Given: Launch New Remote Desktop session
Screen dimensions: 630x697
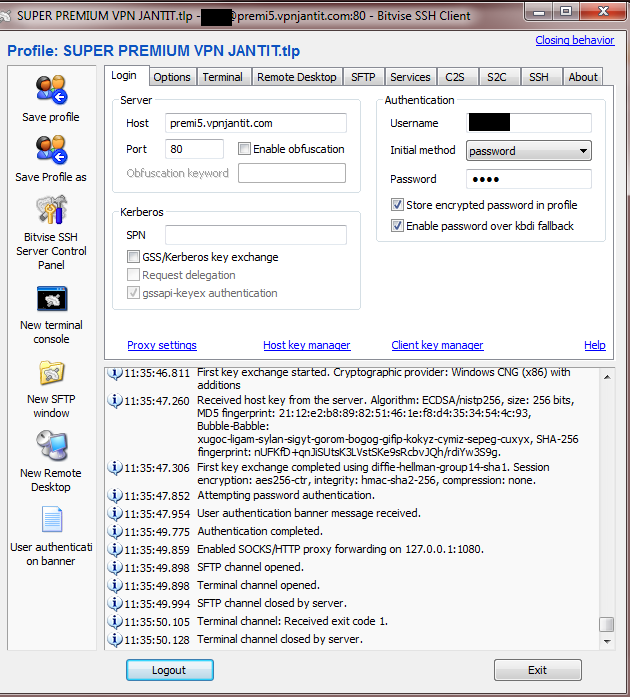Looking at the screenshot, I should 52,445.
